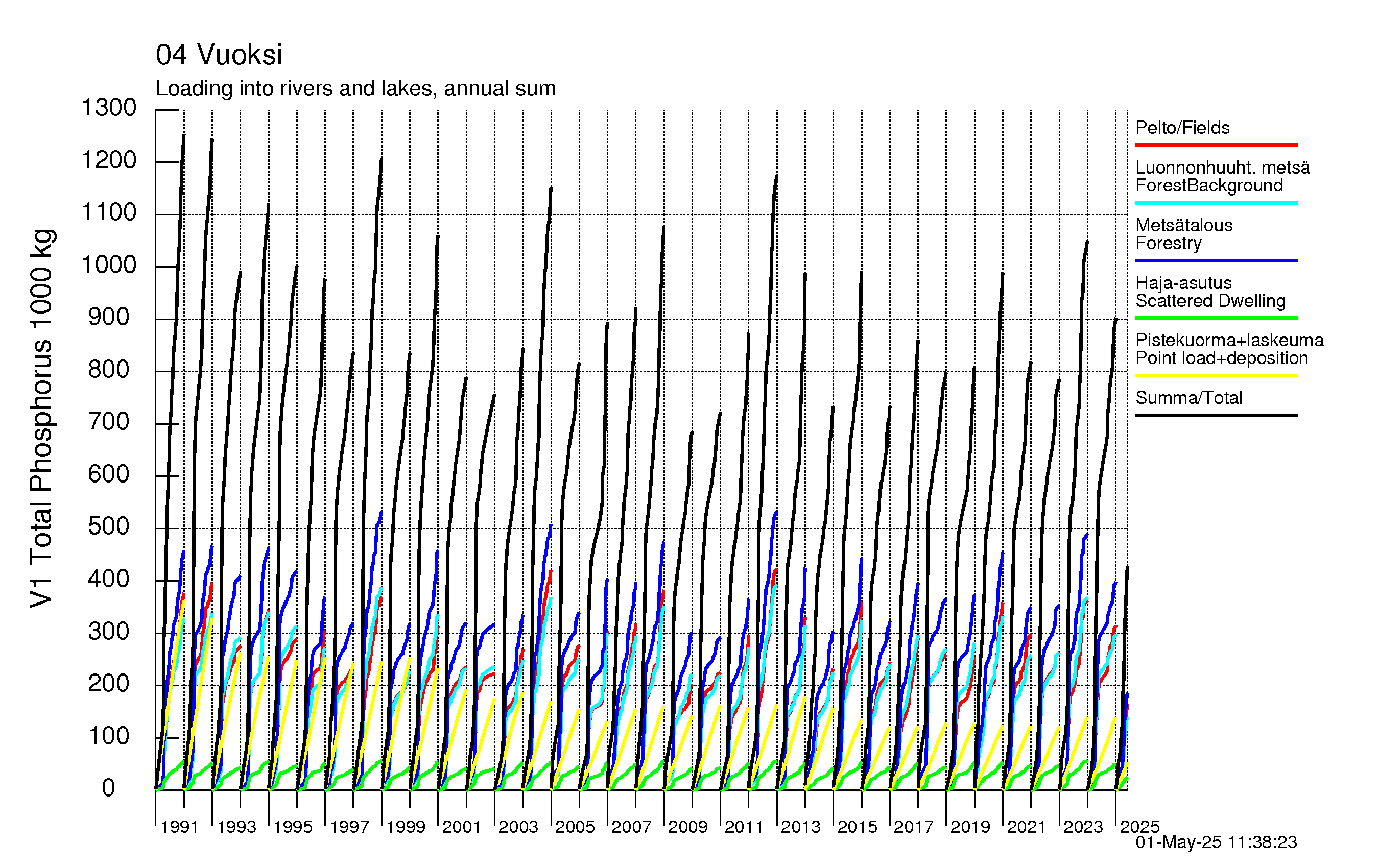
Task: Click the cyan ForestBackground legend line
Action: point(1216,203)
